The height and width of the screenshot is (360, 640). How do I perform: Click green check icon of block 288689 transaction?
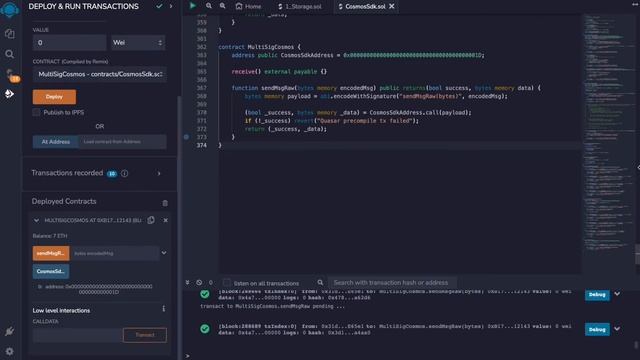[205, 329]
